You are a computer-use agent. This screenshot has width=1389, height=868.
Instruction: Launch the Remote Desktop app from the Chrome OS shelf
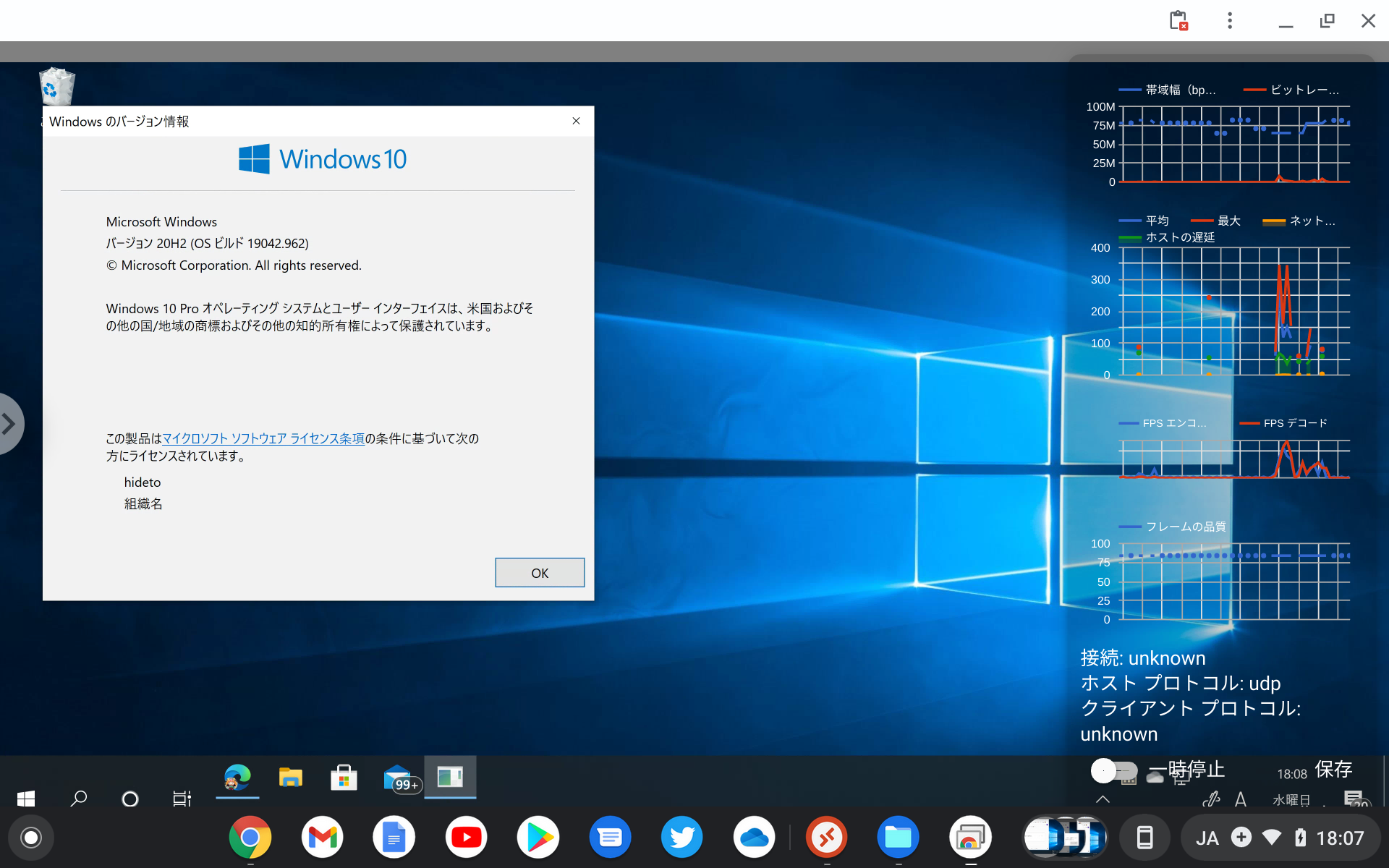point(826,838)
